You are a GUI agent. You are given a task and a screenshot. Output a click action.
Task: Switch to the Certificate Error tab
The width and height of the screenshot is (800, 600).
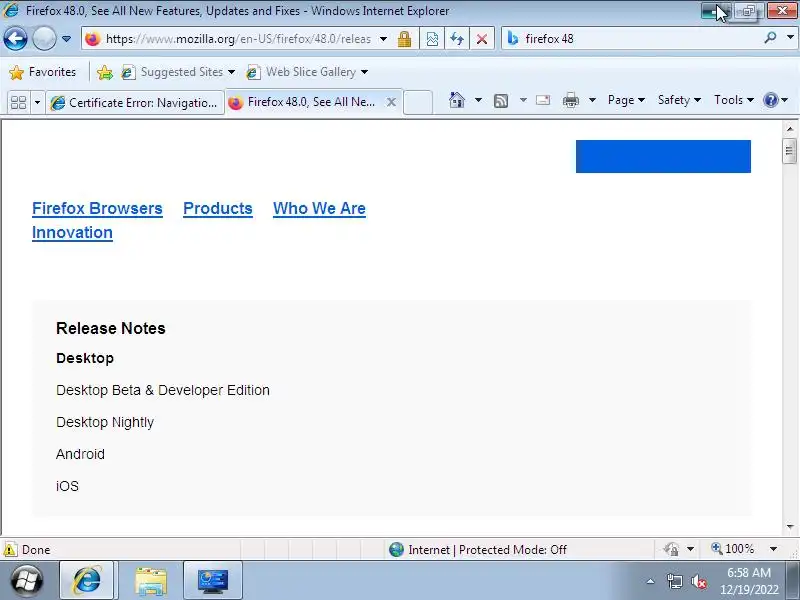135,103
